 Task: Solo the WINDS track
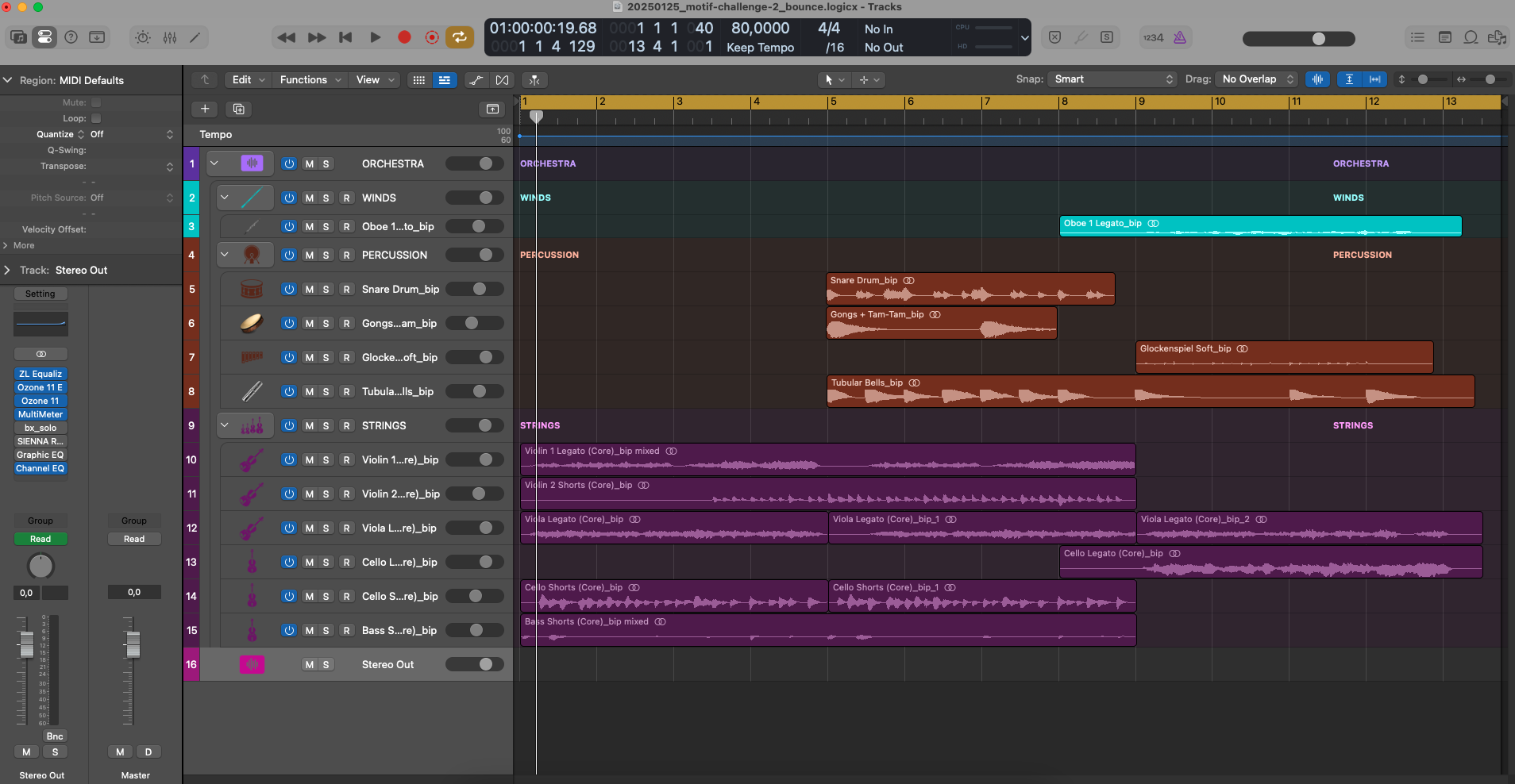[326, 198]
